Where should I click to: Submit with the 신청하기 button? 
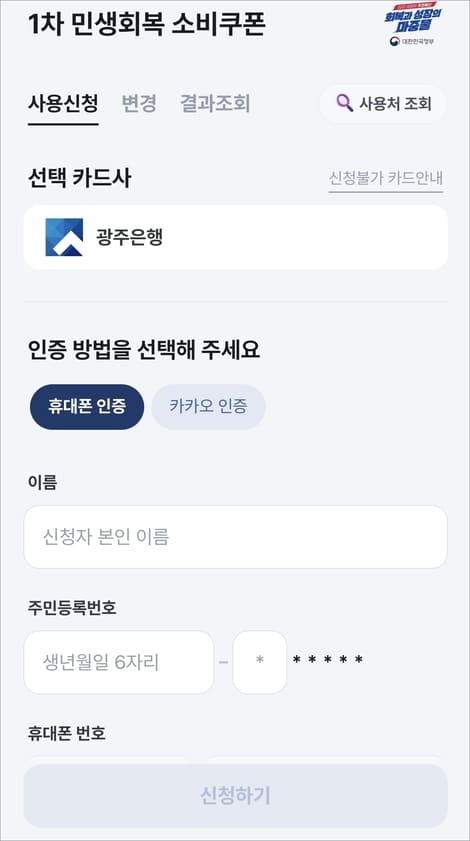pos(236,796)
